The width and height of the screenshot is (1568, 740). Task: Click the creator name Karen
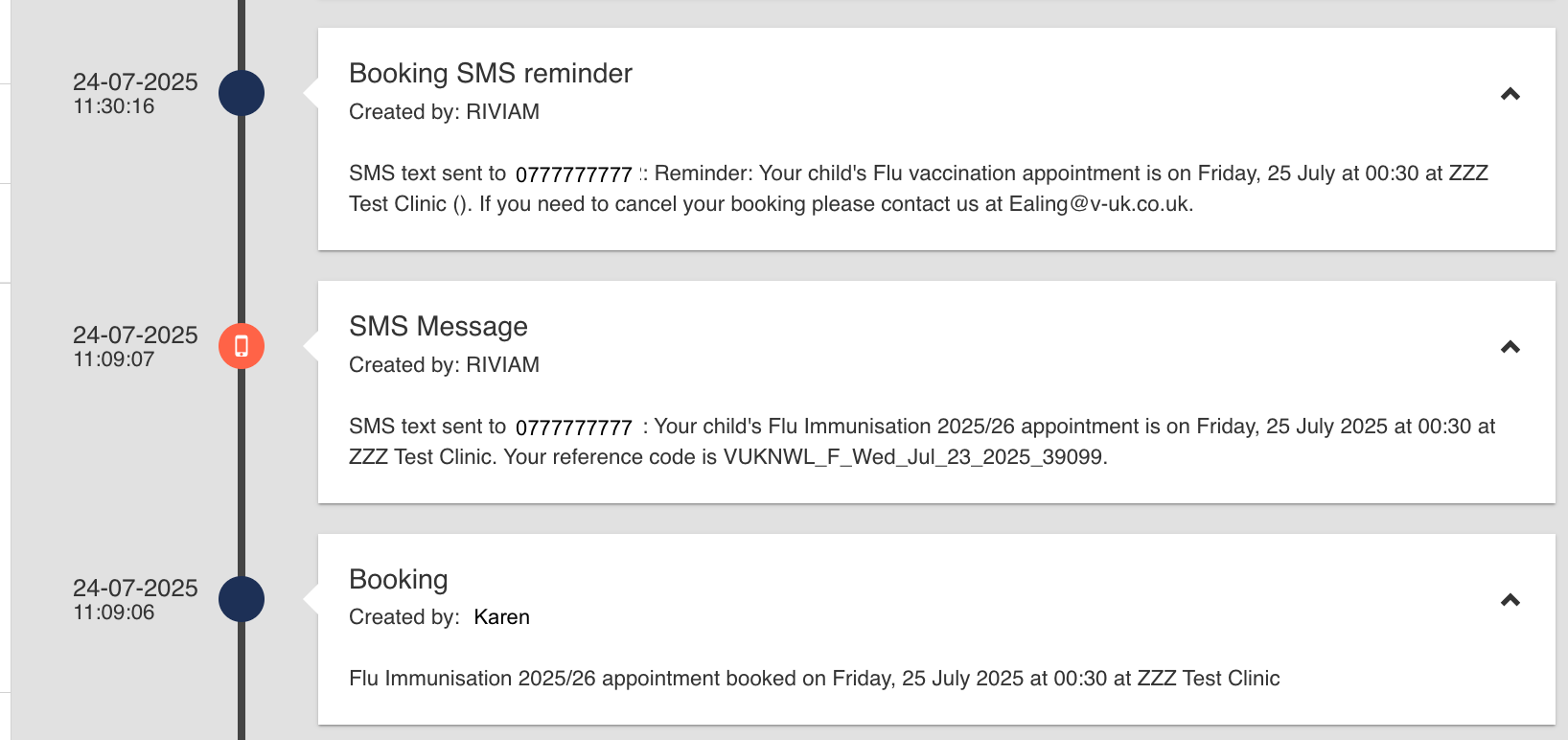(501, 617)
